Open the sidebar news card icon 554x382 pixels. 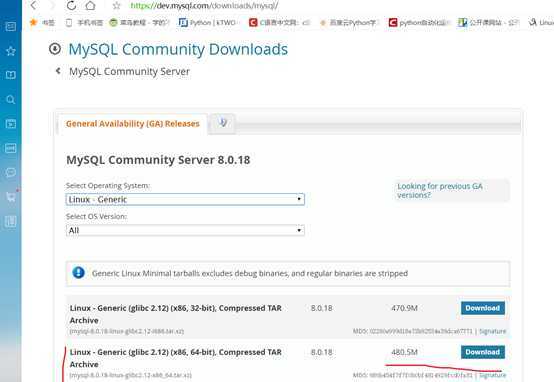(x=11, y=27)
